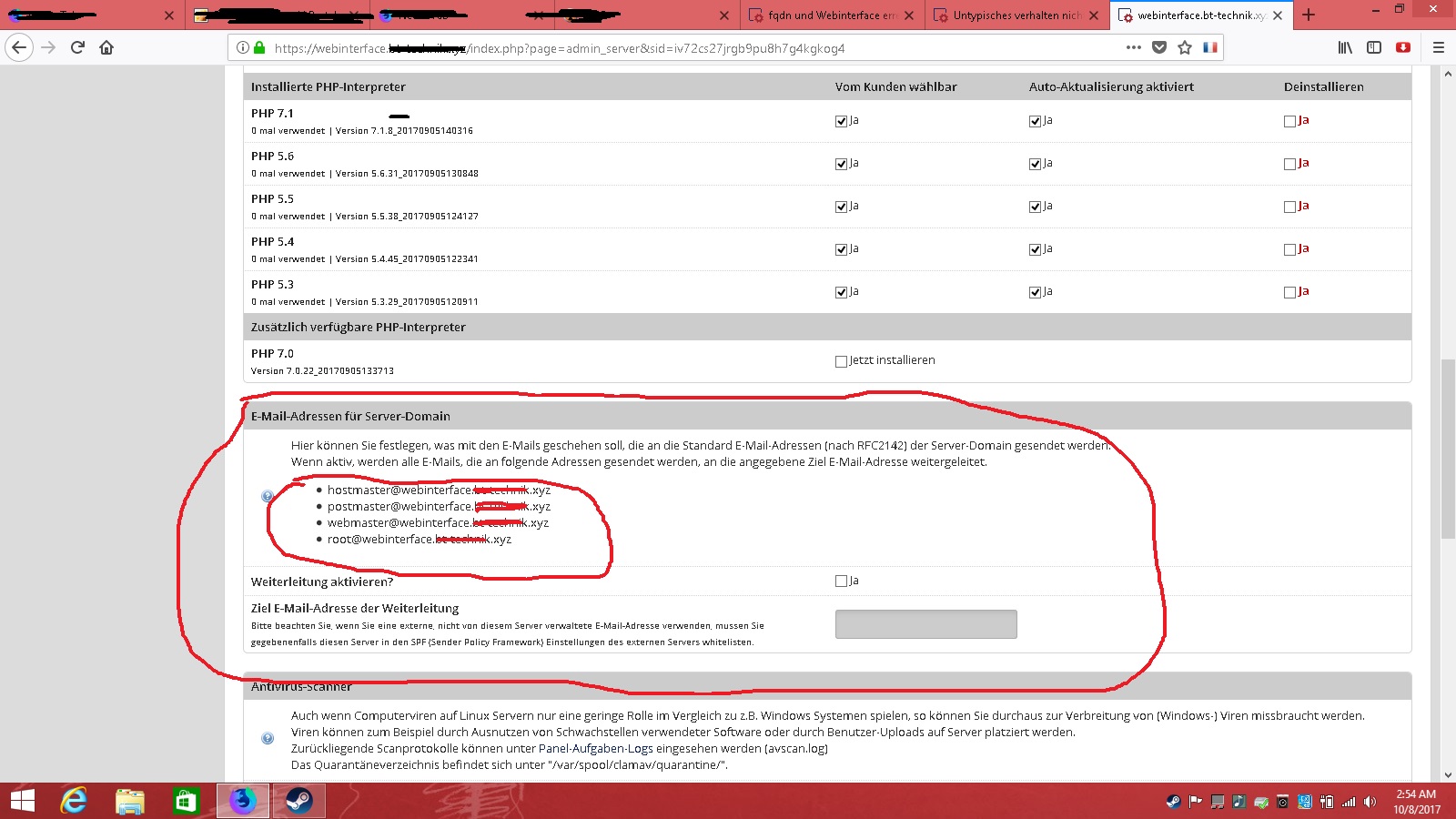Open a new browser tab
This screenshot has height=819, width=1456.
coord(1309,15)
